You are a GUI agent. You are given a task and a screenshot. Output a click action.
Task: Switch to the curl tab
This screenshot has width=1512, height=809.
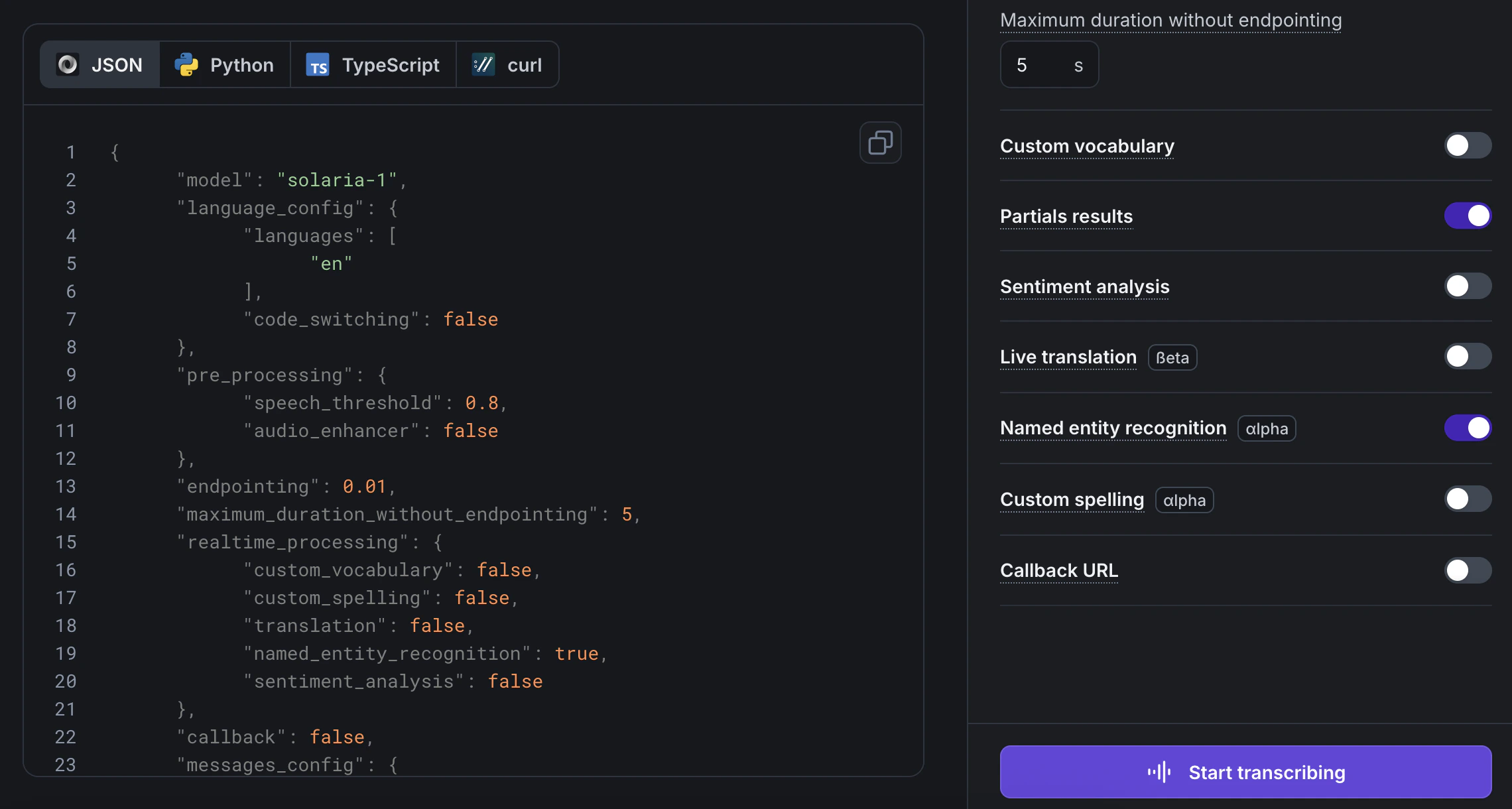[508, 64]
